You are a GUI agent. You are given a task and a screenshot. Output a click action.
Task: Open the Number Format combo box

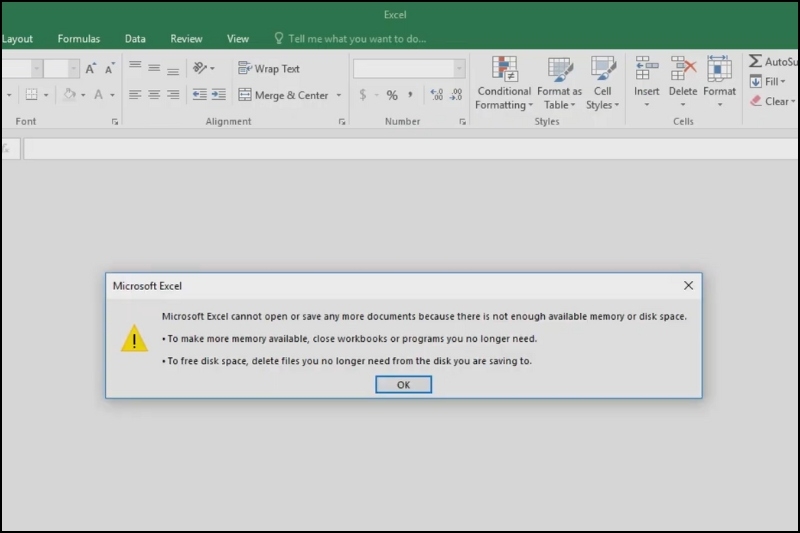(x=409, y=68)
